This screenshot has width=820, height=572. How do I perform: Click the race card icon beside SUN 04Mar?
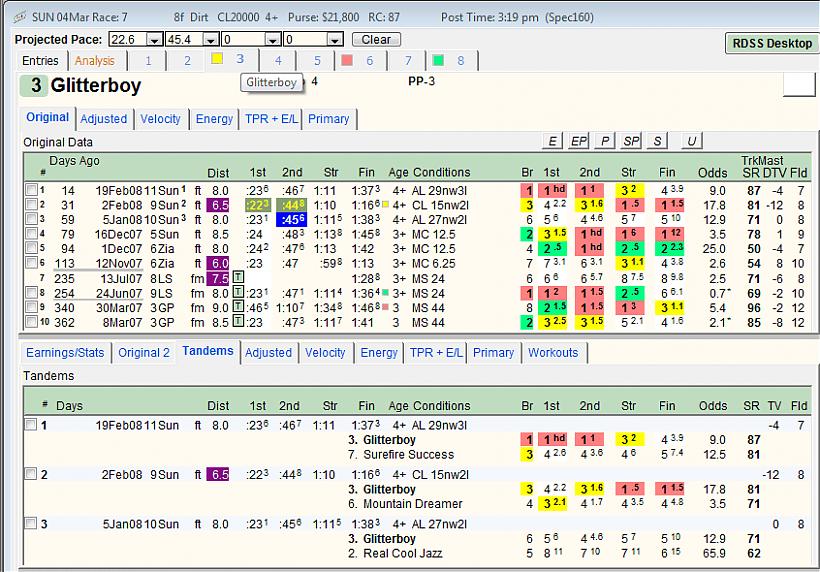tap(20, 17)
